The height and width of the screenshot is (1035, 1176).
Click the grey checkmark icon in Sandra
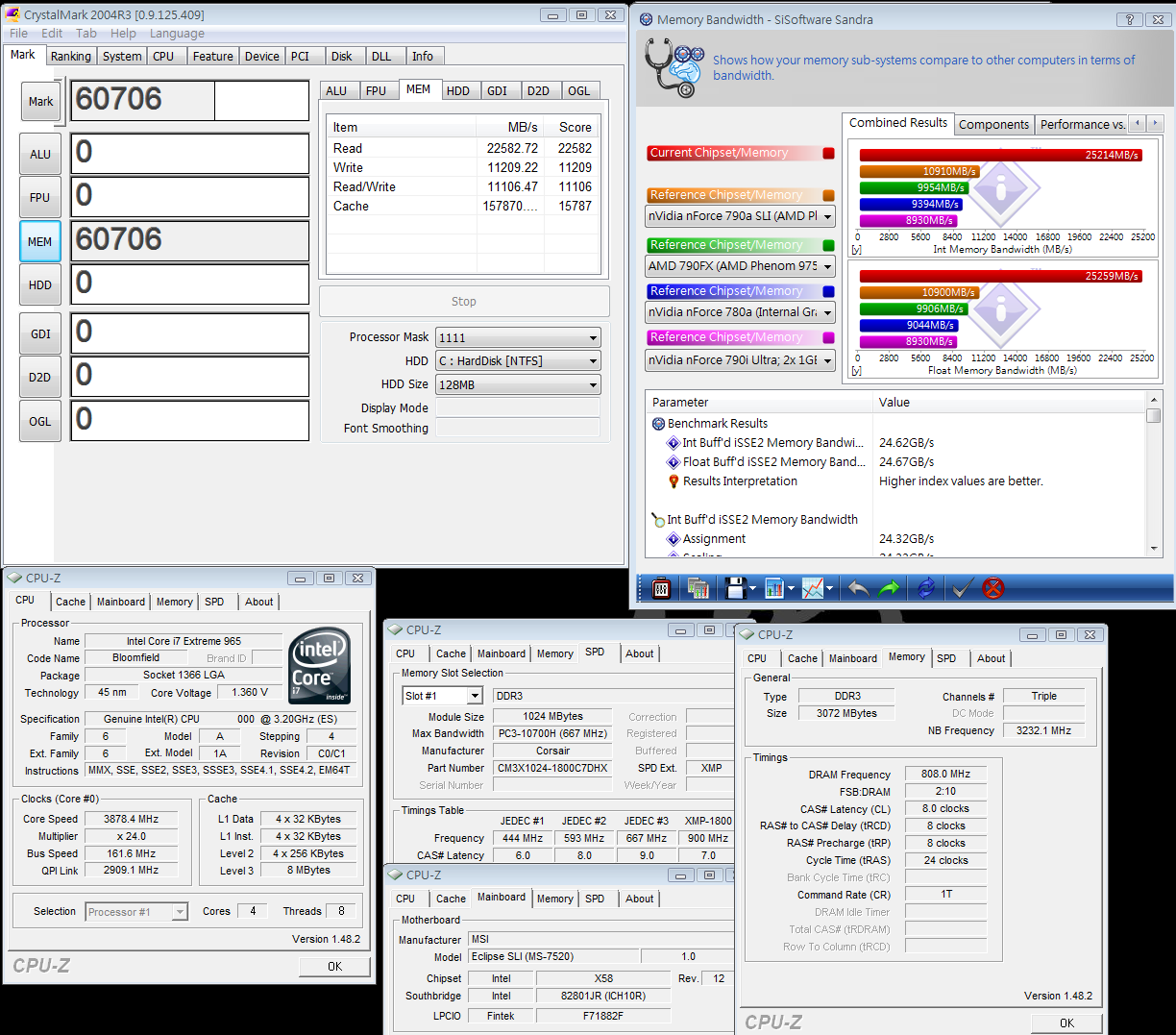pos(962,588)
